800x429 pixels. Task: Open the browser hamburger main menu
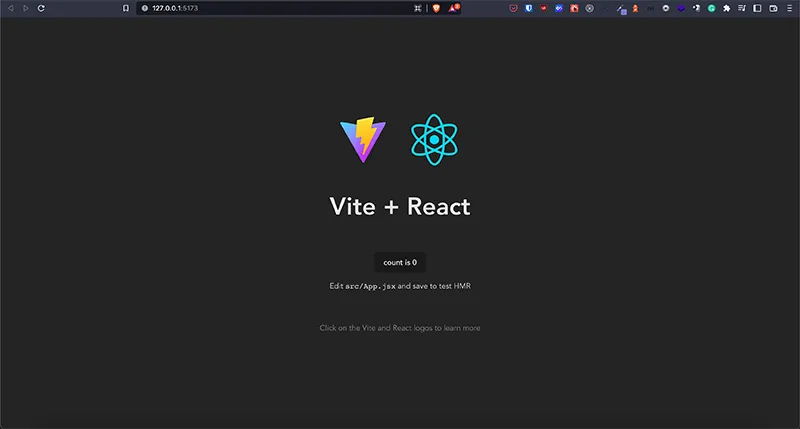tap(789, 8)
